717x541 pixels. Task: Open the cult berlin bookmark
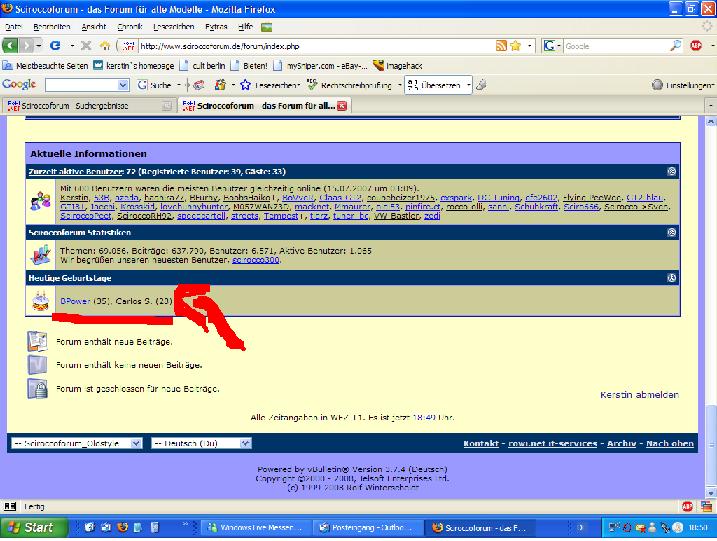[x=203, y=65]
